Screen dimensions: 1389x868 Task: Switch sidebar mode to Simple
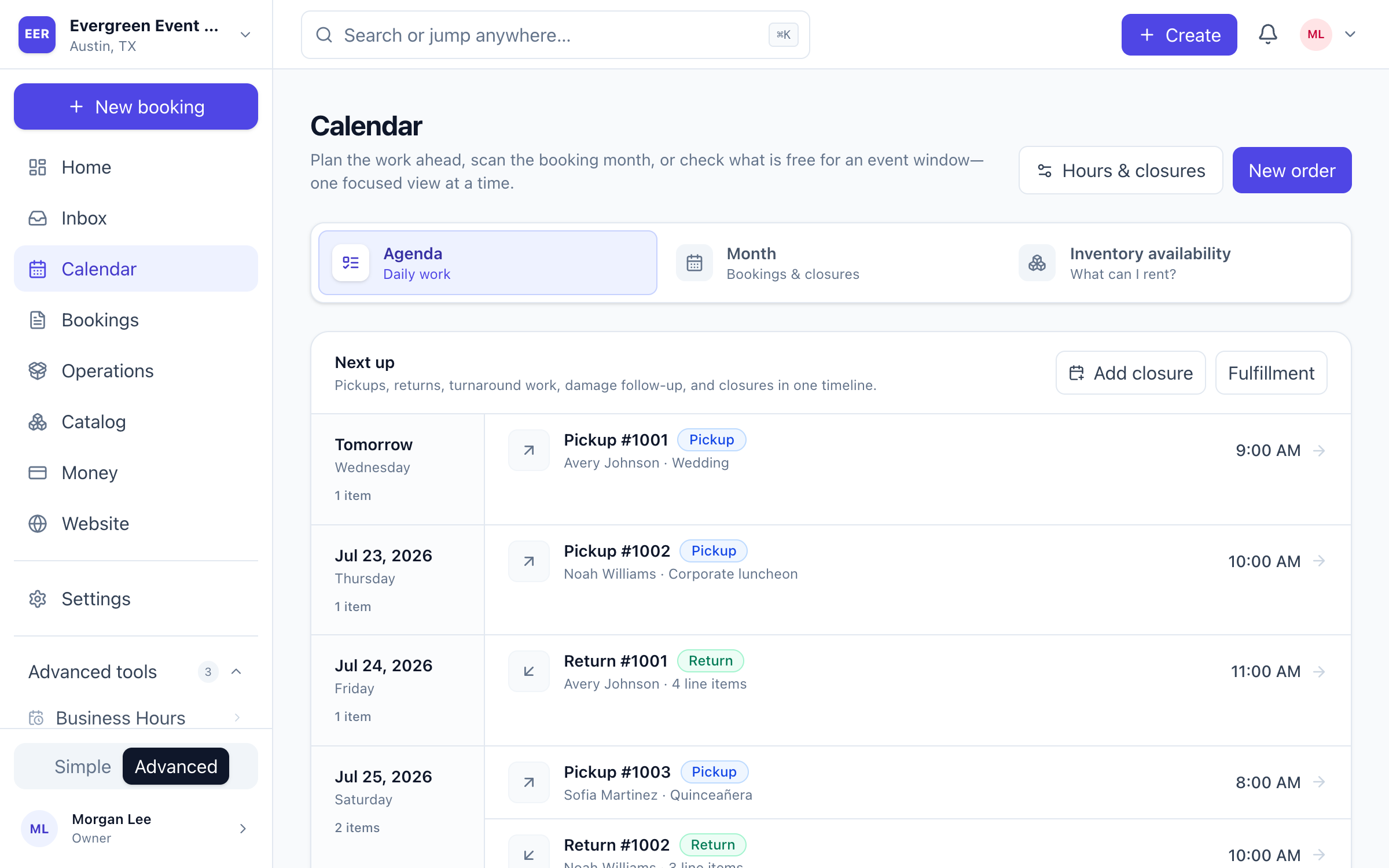tap(83, 766)
